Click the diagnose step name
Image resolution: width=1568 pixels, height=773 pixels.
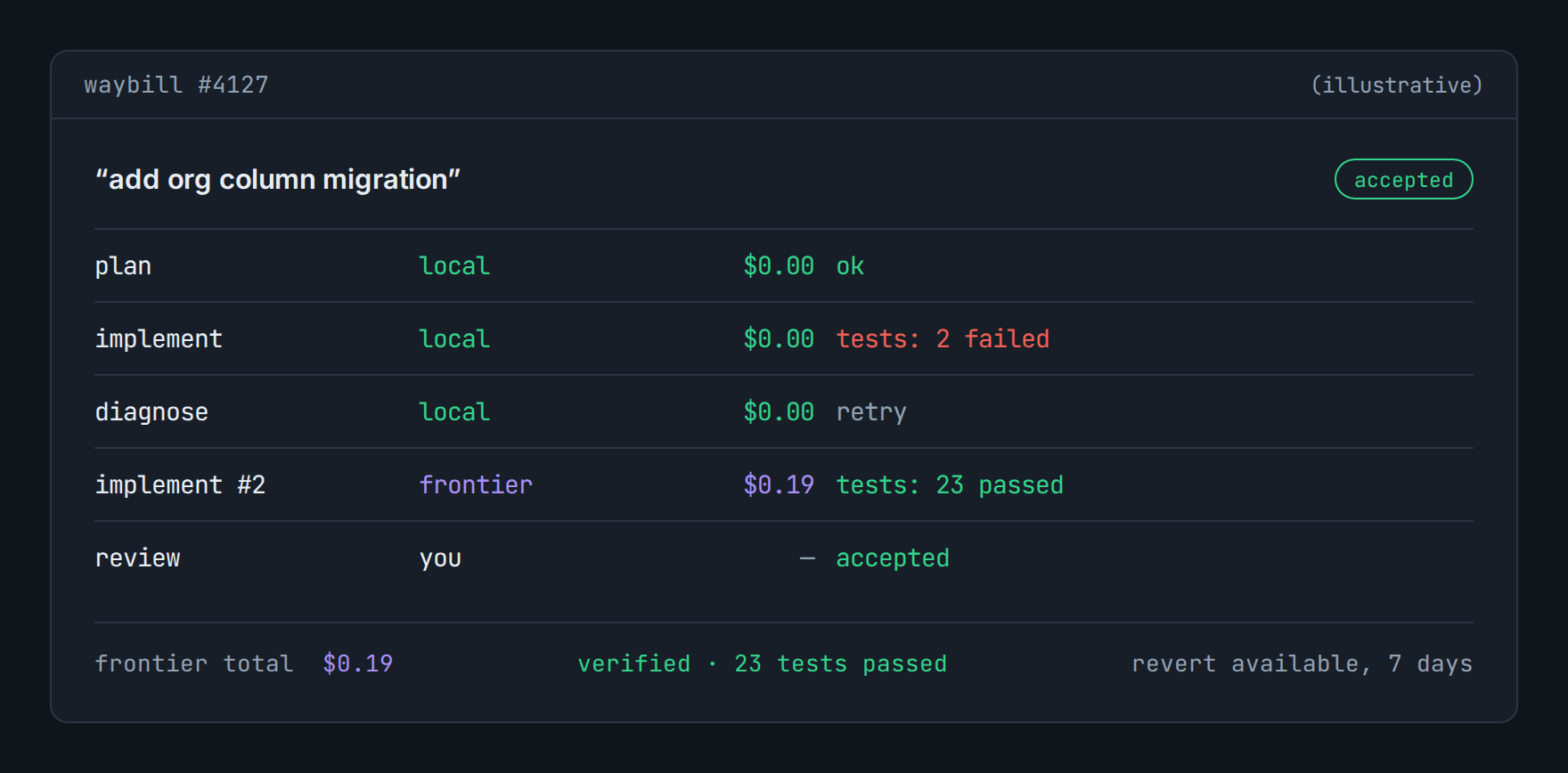(x=151, y=412)
